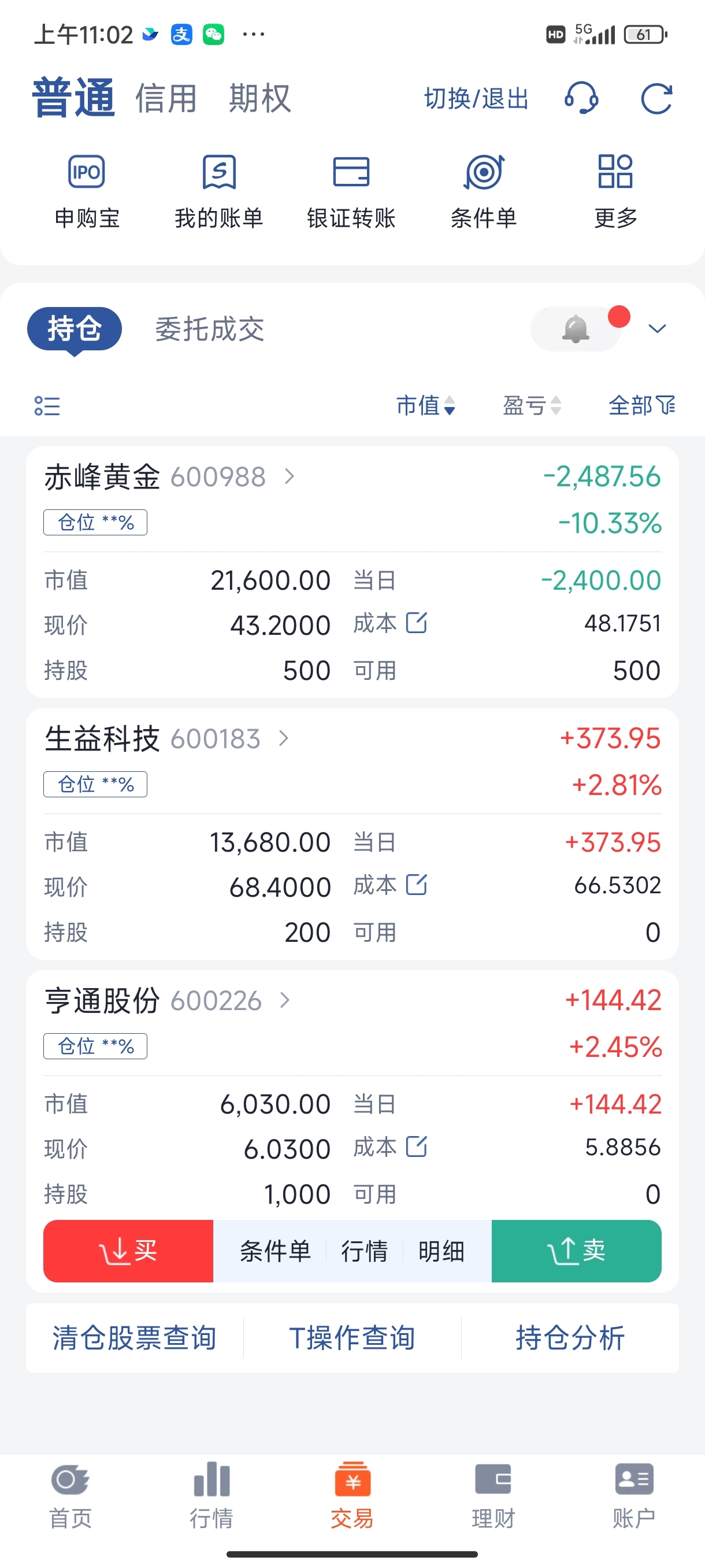Viewport: 705px width, 1568px height.
Task: Toggle the notification bell switch
Action: 576,330
